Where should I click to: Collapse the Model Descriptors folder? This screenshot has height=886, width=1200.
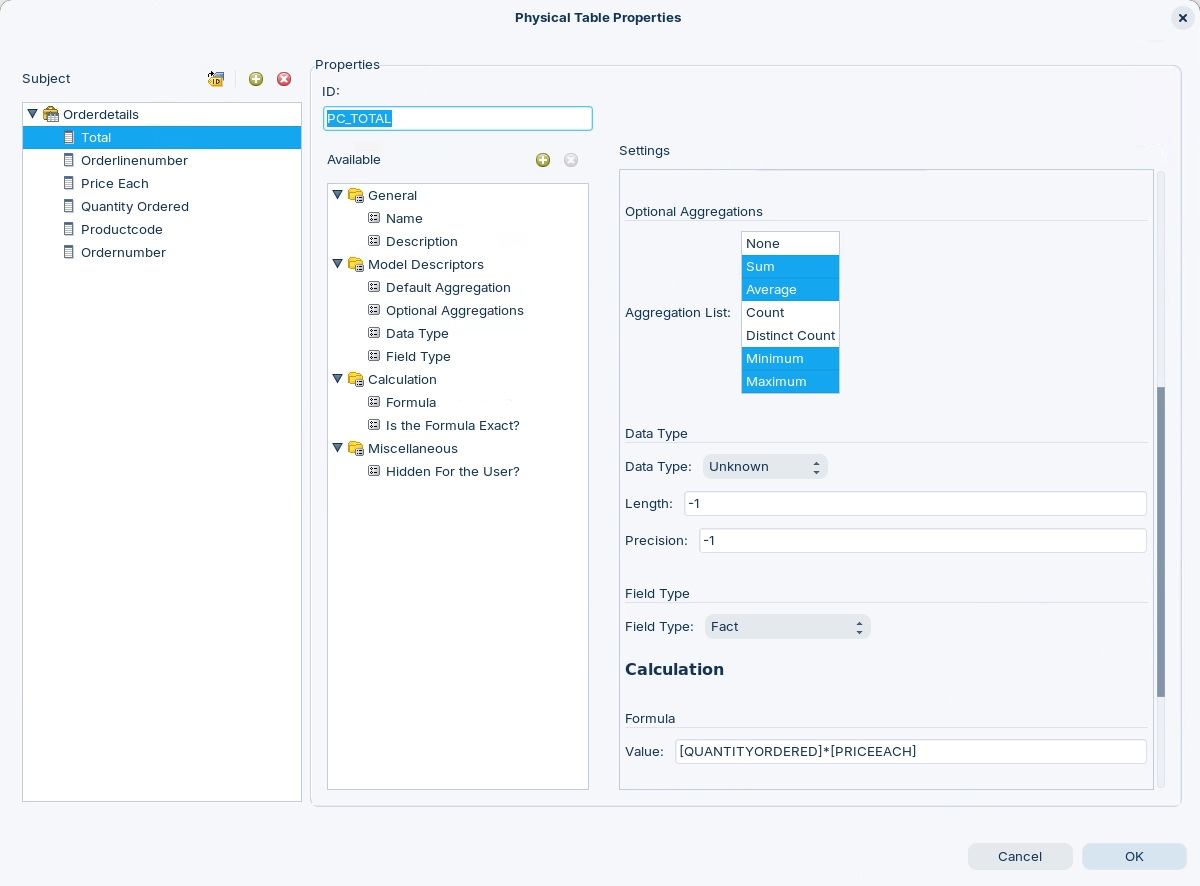coord(338,264)
